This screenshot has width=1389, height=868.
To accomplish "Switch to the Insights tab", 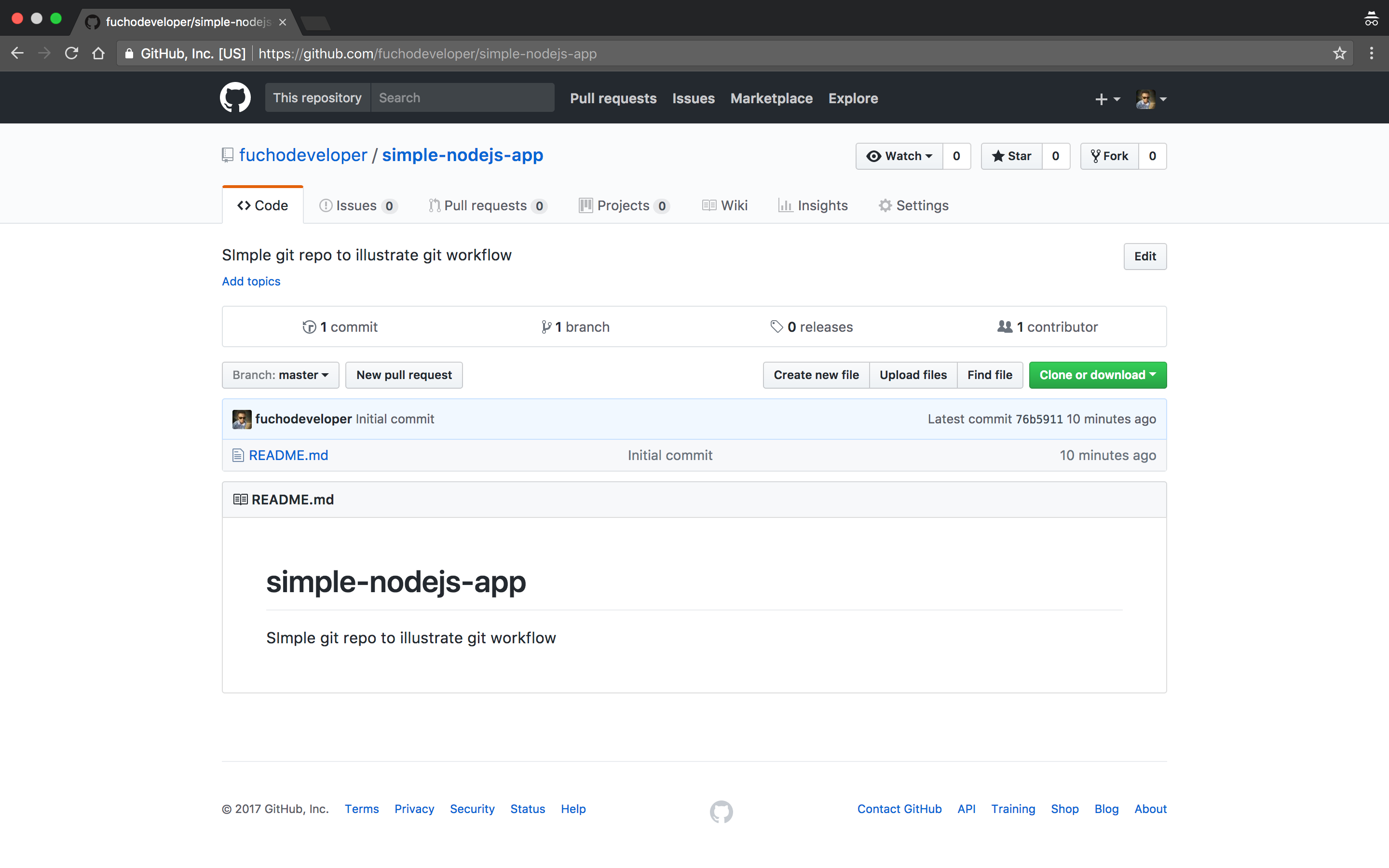I will click(813, 205).
